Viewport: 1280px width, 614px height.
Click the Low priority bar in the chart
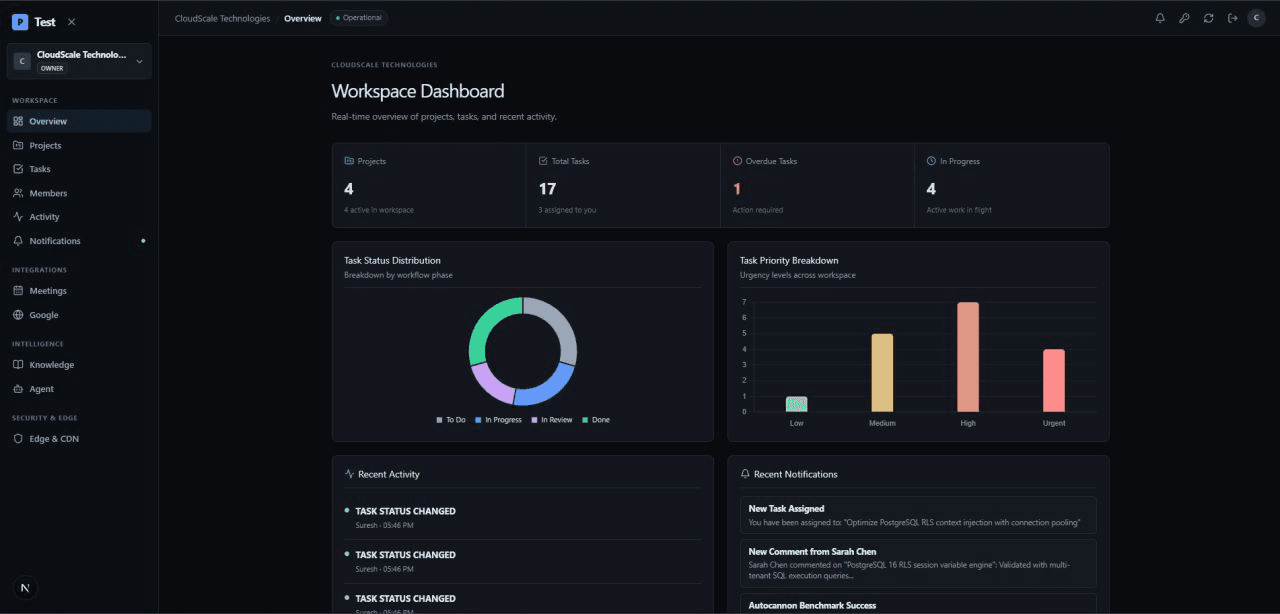(x=796, y=404)
